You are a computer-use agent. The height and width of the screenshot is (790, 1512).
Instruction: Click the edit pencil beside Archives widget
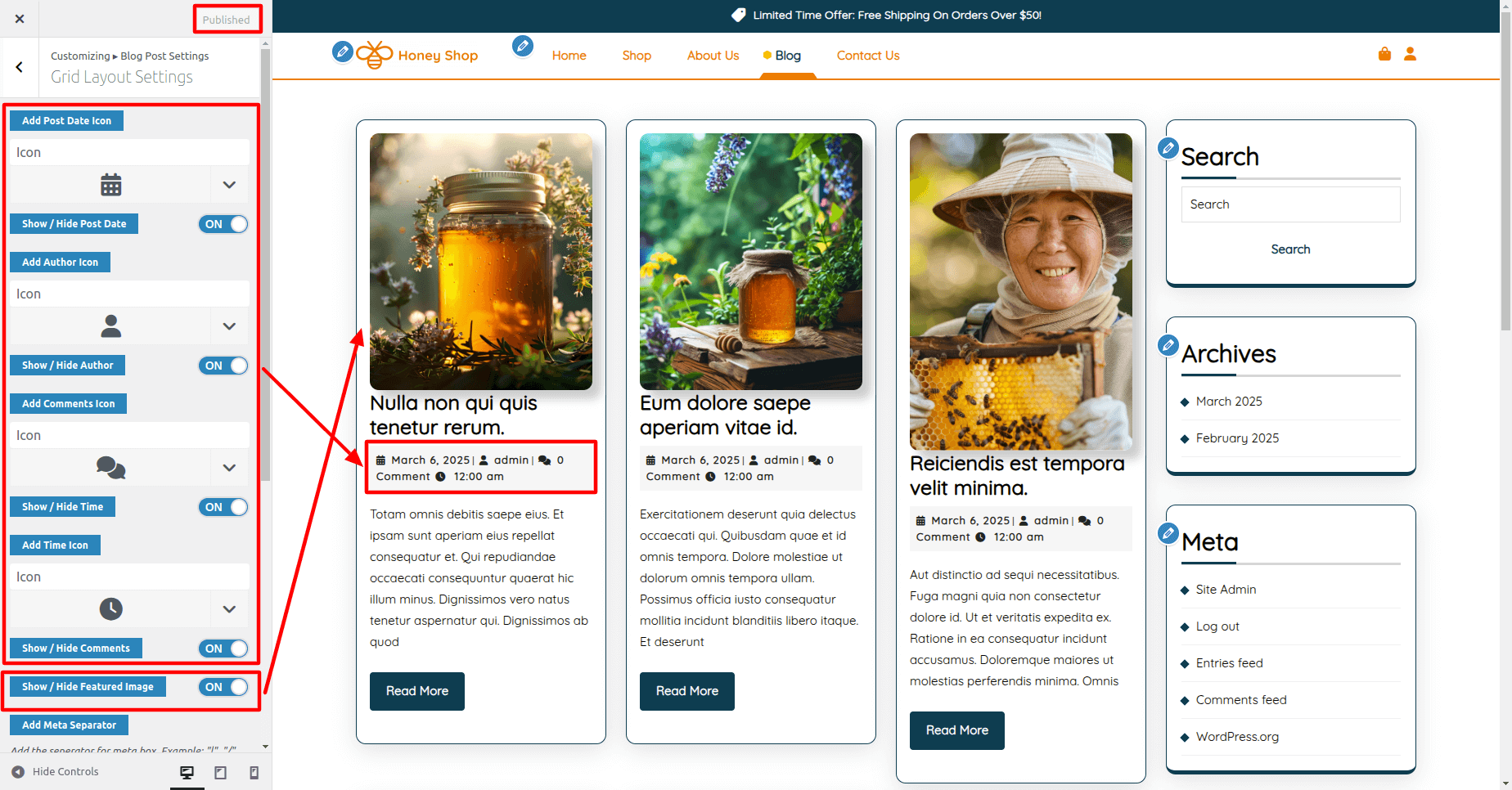pos(1168,345)
